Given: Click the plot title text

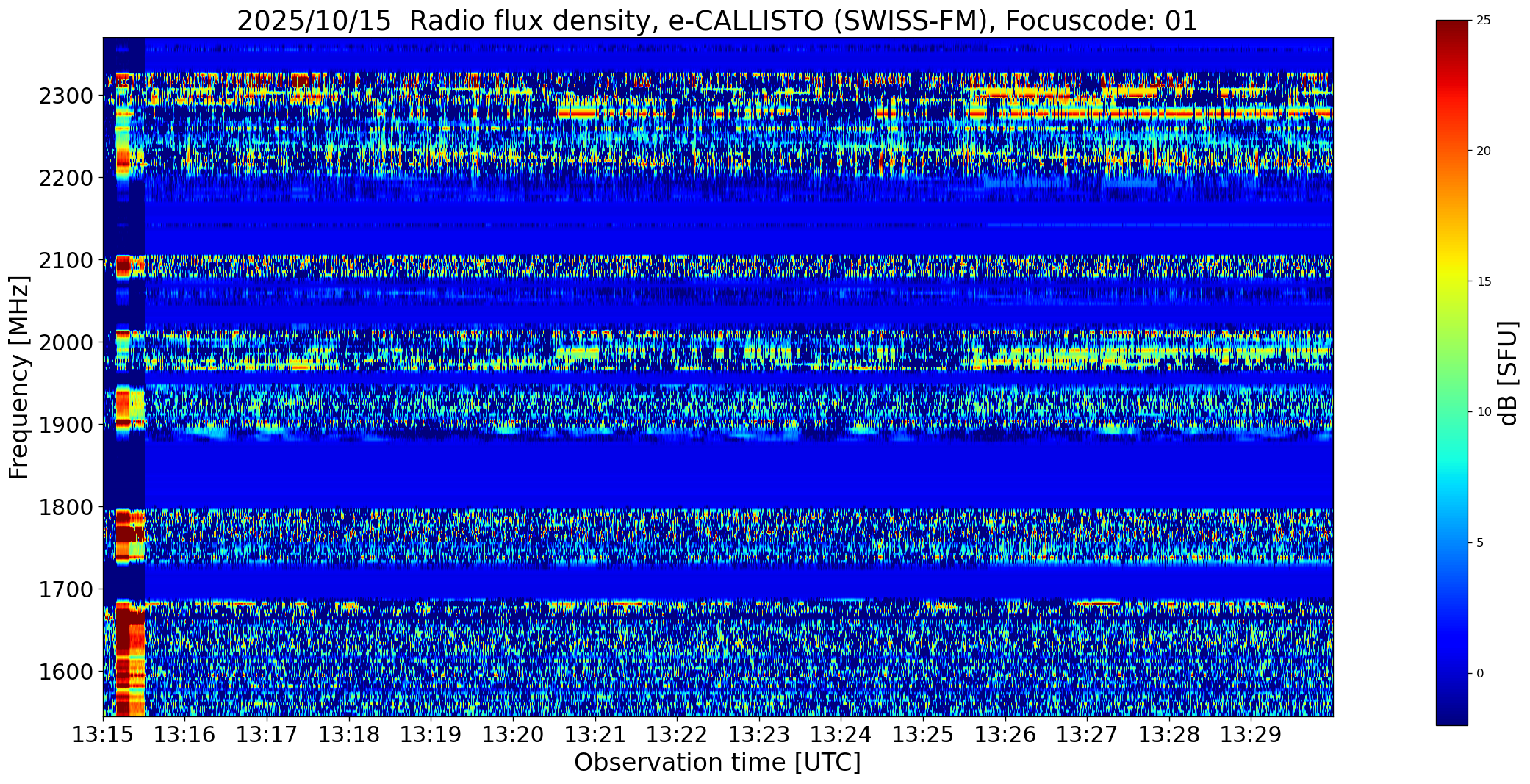Looking at the screenshot, I should pos(717,21).
